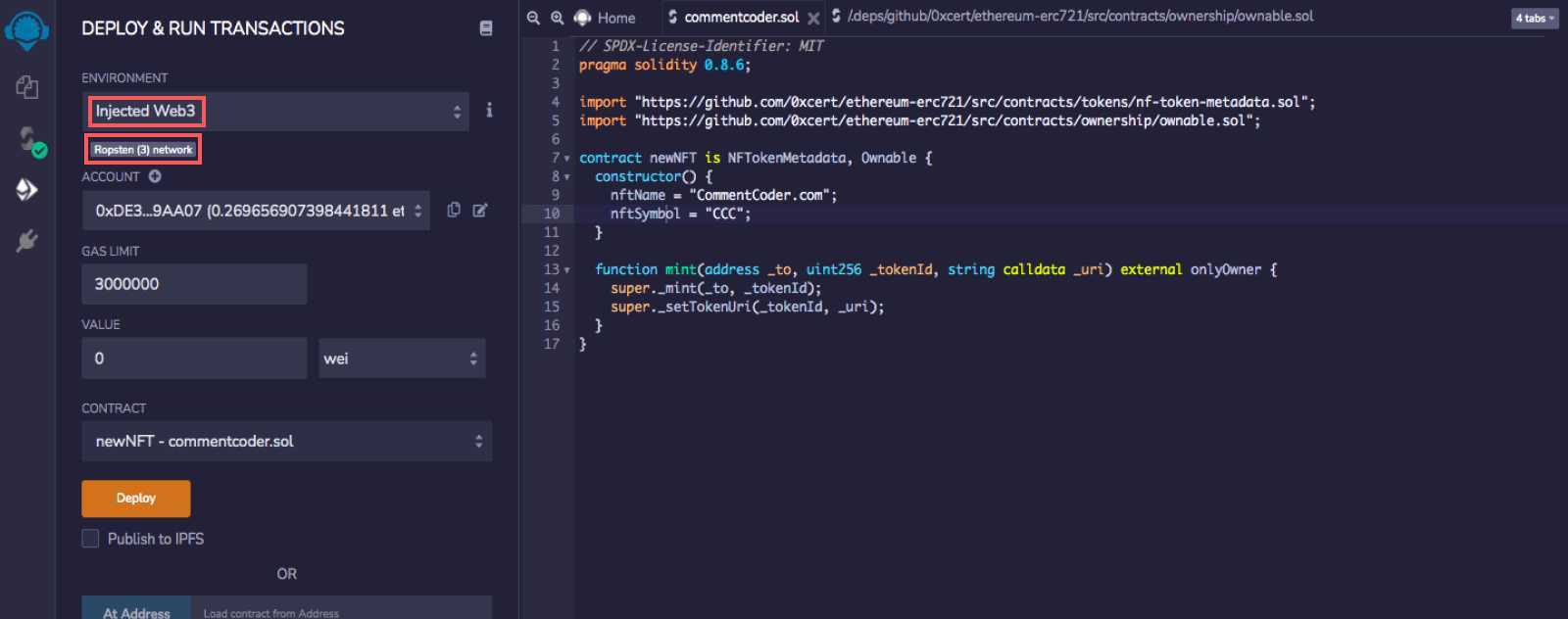Click the nf-token-metadata.sol import line
The height and width of the screenshot is (619, 1568).
coord(947,102)
